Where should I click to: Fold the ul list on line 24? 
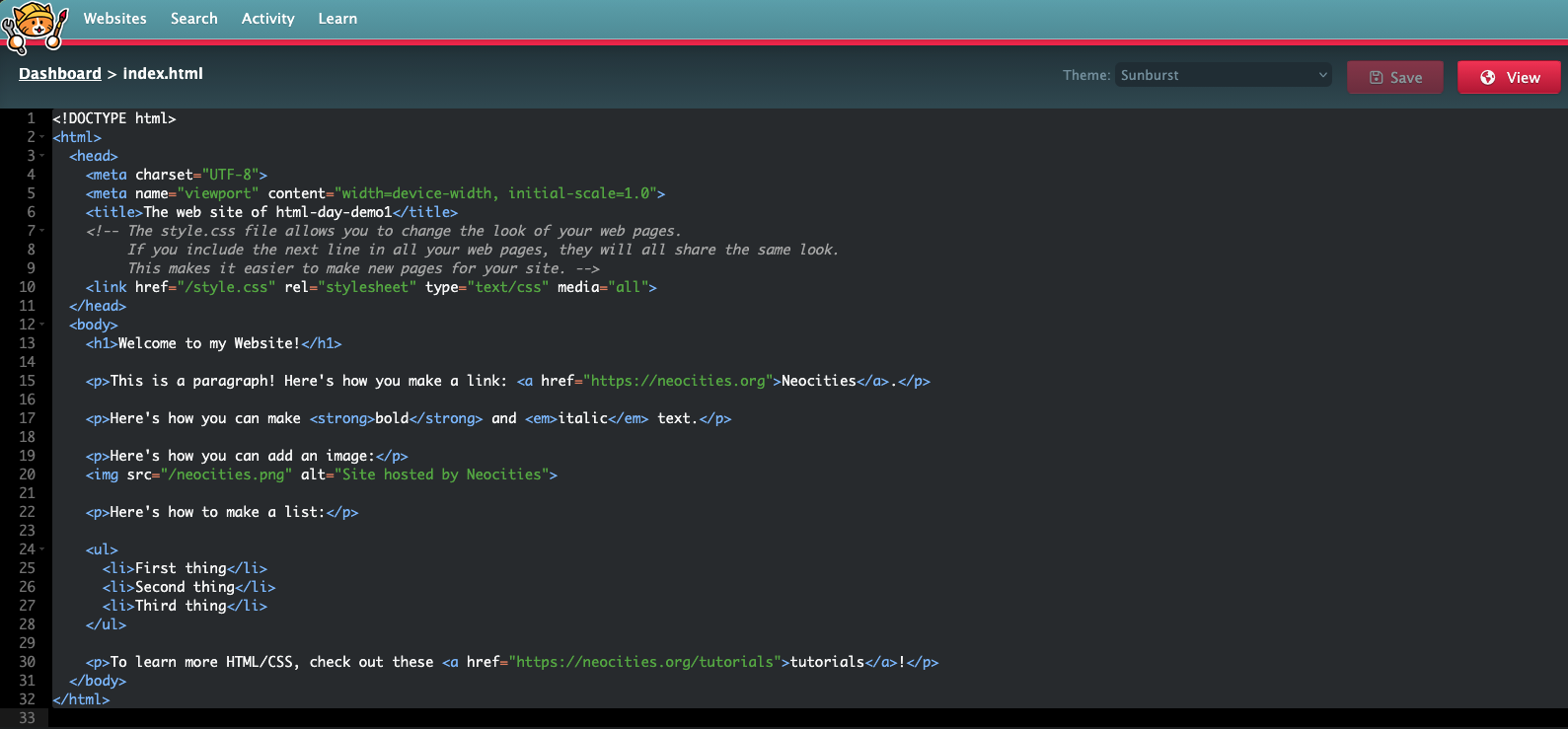[42, 549]
